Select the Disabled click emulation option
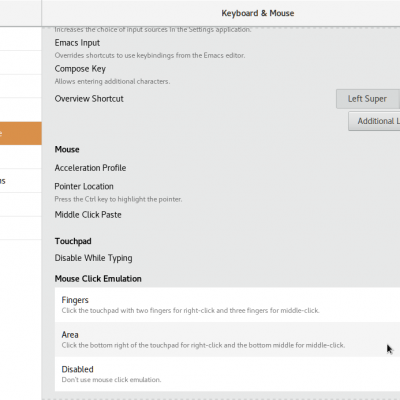This screenshot has height=400, width=400. click(227, 374)
